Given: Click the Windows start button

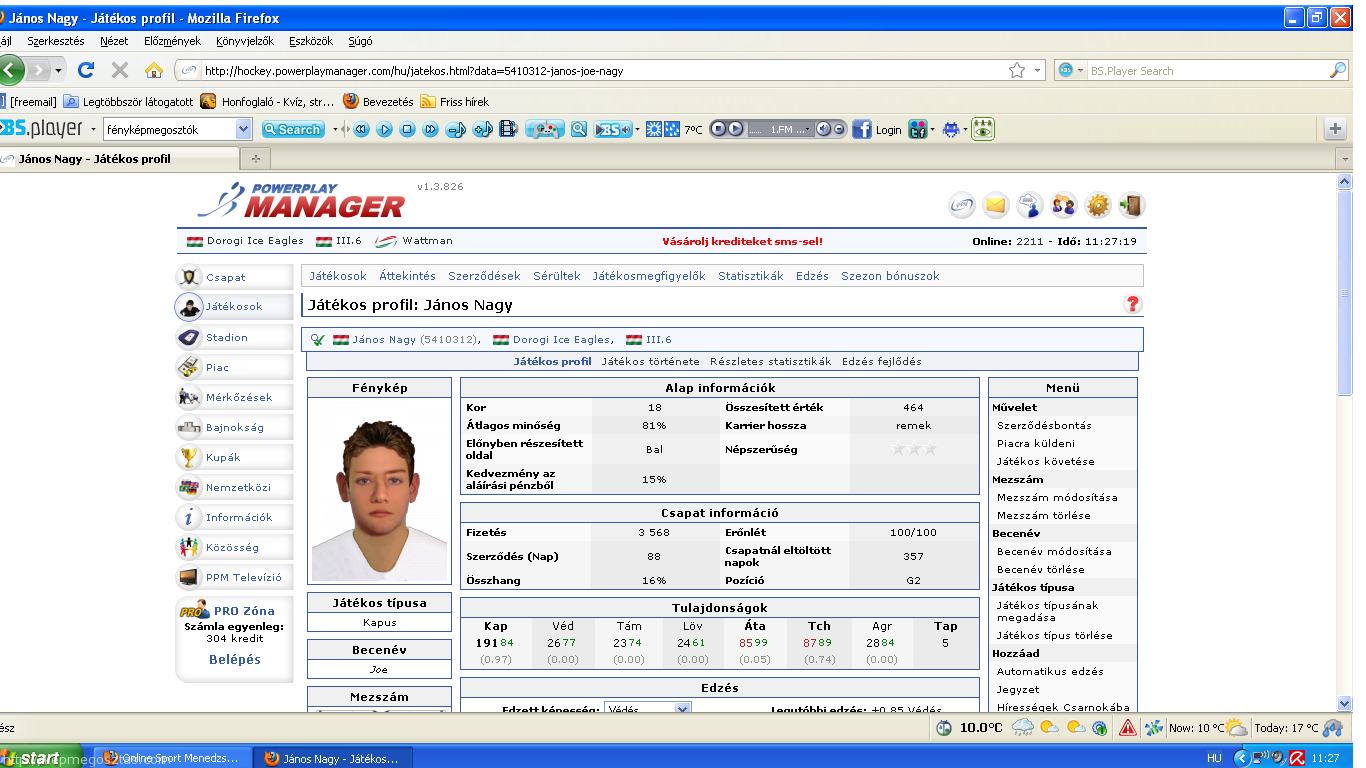Looking at the screenshot, I should pyautogui.click(x=41, y=758).
